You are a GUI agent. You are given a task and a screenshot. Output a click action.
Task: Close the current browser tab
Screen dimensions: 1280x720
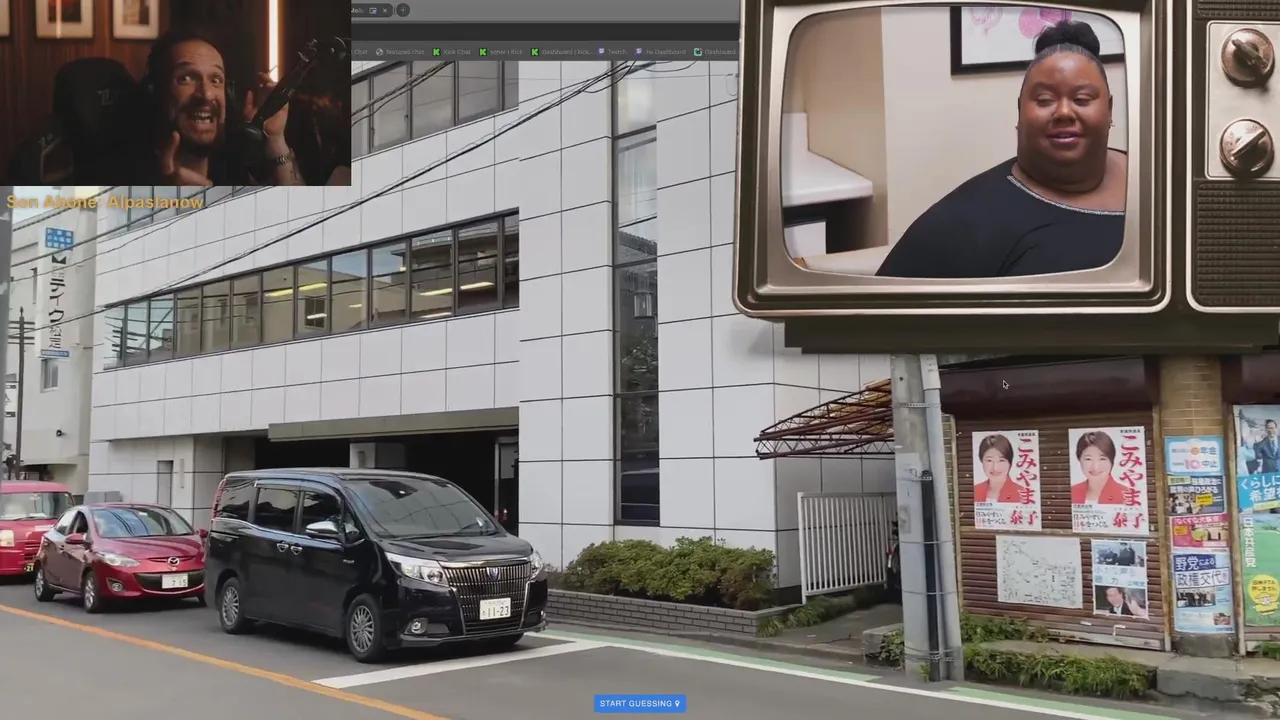tap(385, 10)
